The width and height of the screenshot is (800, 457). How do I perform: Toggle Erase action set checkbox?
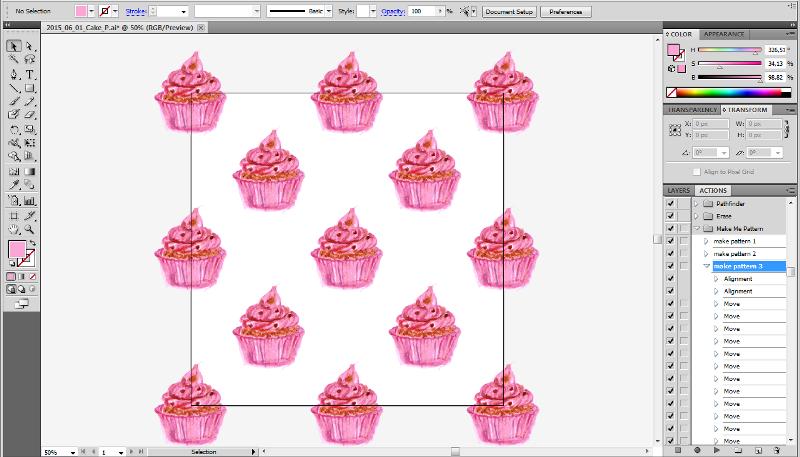pyautogui.click(x=670, y=216)
